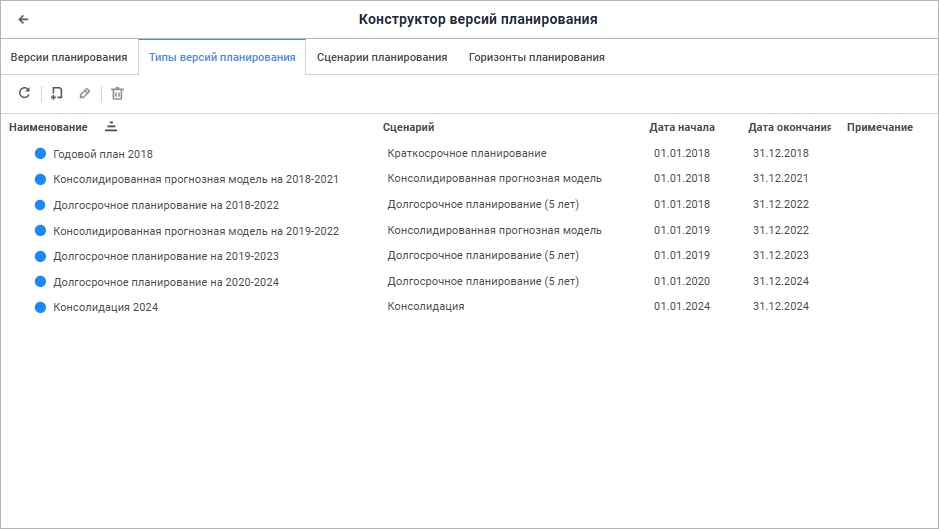
Task: Select the Типы версий планирования tab
Action: (x=222, y=57)
